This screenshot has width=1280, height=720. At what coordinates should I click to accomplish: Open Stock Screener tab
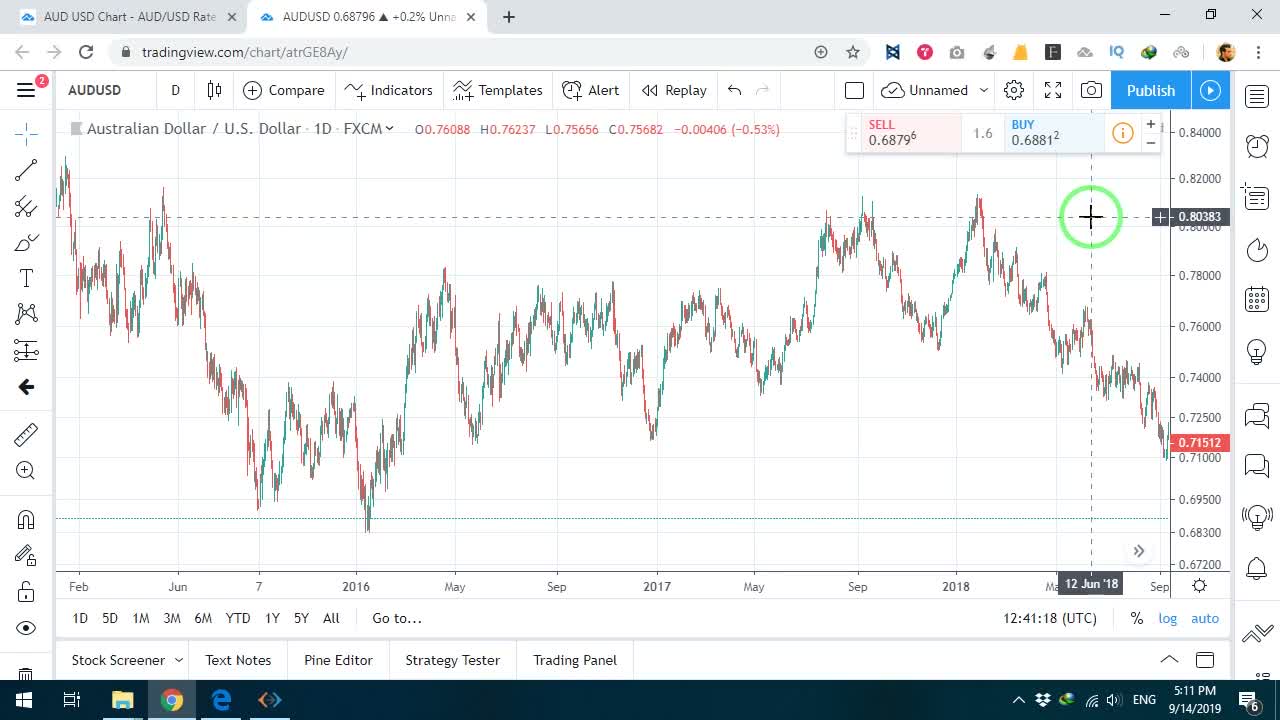pyautogui.click(x=118, y=660)
